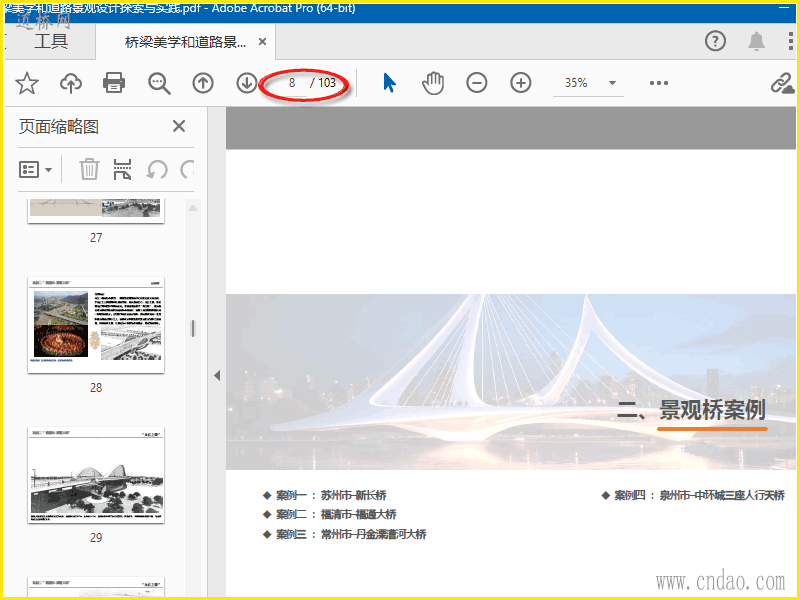The image size is (800, 600).
Task: Open the help menu
Action: [715, 41]
